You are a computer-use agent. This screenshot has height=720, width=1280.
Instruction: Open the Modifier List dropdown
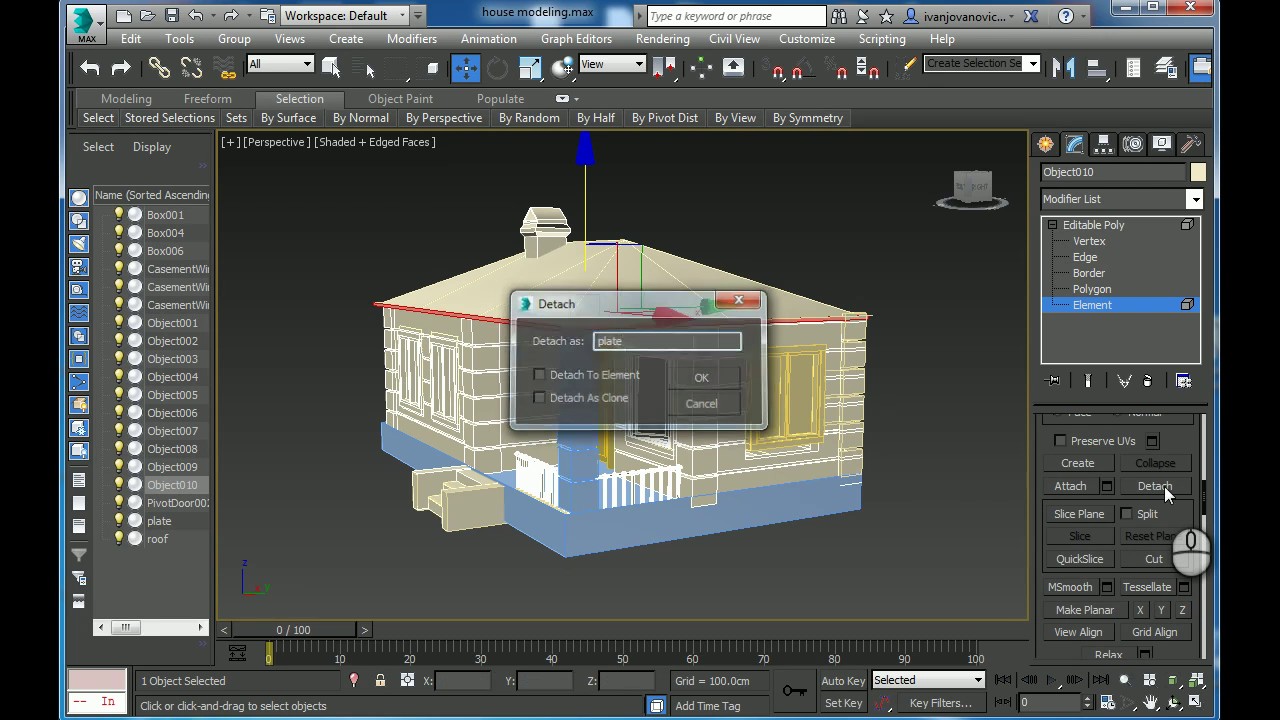pyautogui.click(x=1121, y=199)
